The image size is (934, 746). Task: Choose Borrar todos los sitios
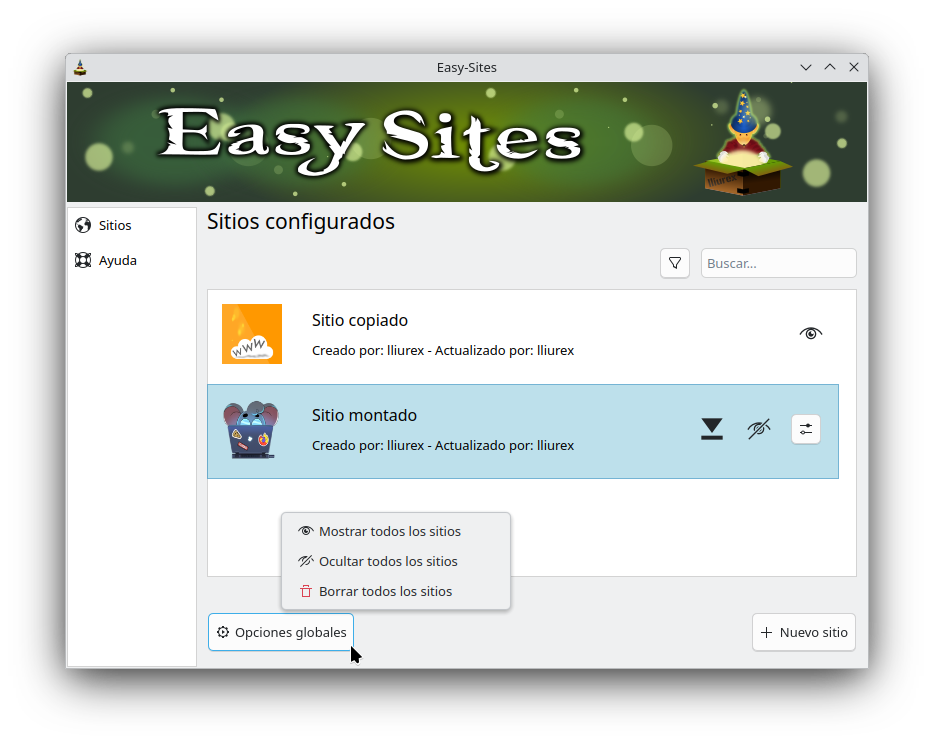[x=385, y=592]
